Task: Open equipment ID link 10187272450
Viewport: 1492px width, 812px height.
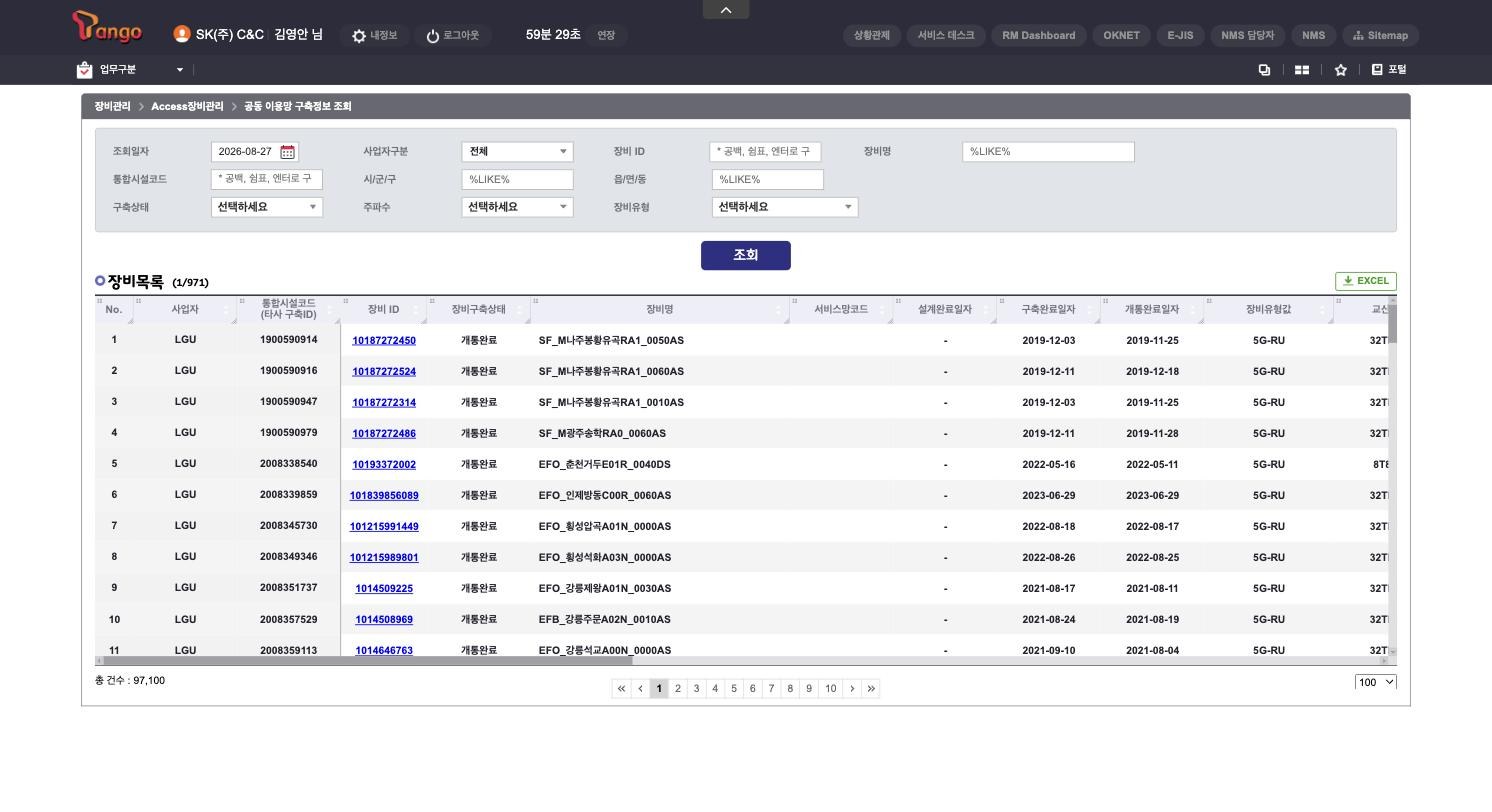Action: tap(384, 341)
